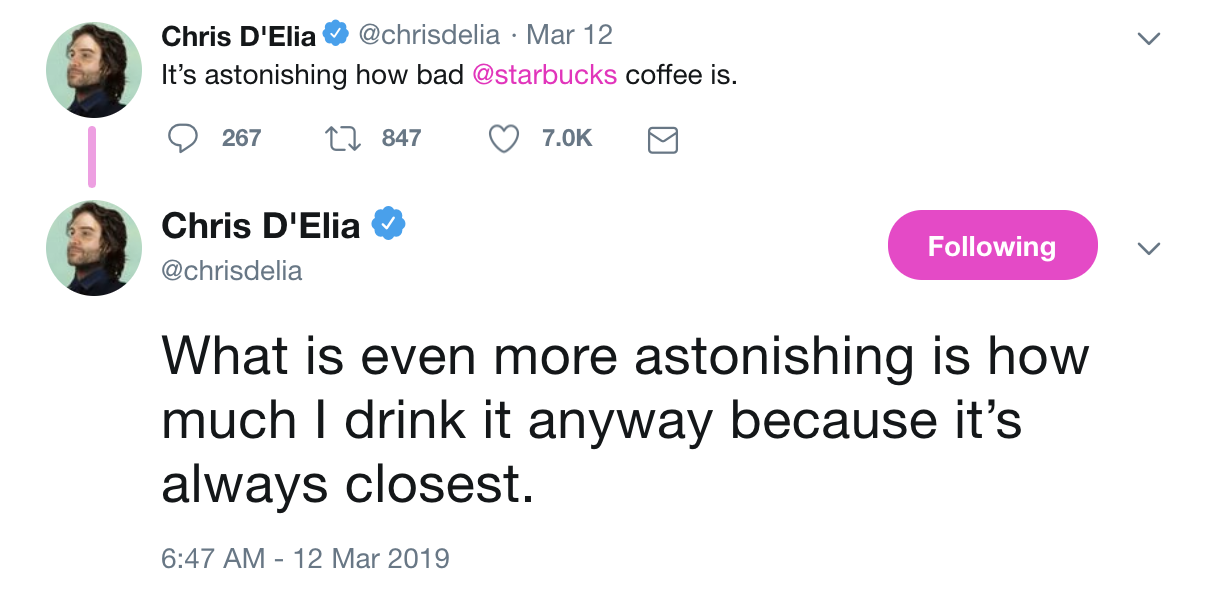
Task: Click the verified checkmark on the reply tweet
Action: coord(390,224)
